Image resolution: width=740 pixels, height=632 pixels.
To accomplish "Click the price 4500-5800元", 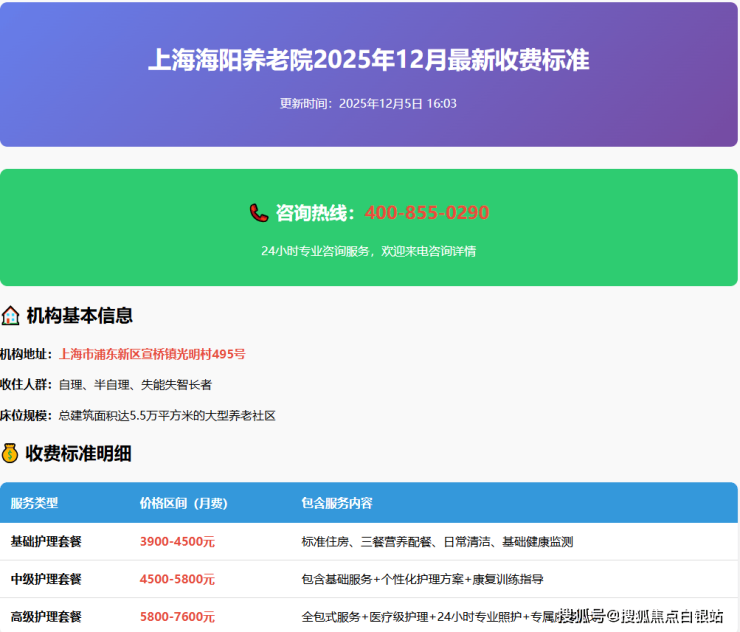I will tap(177, 579).
